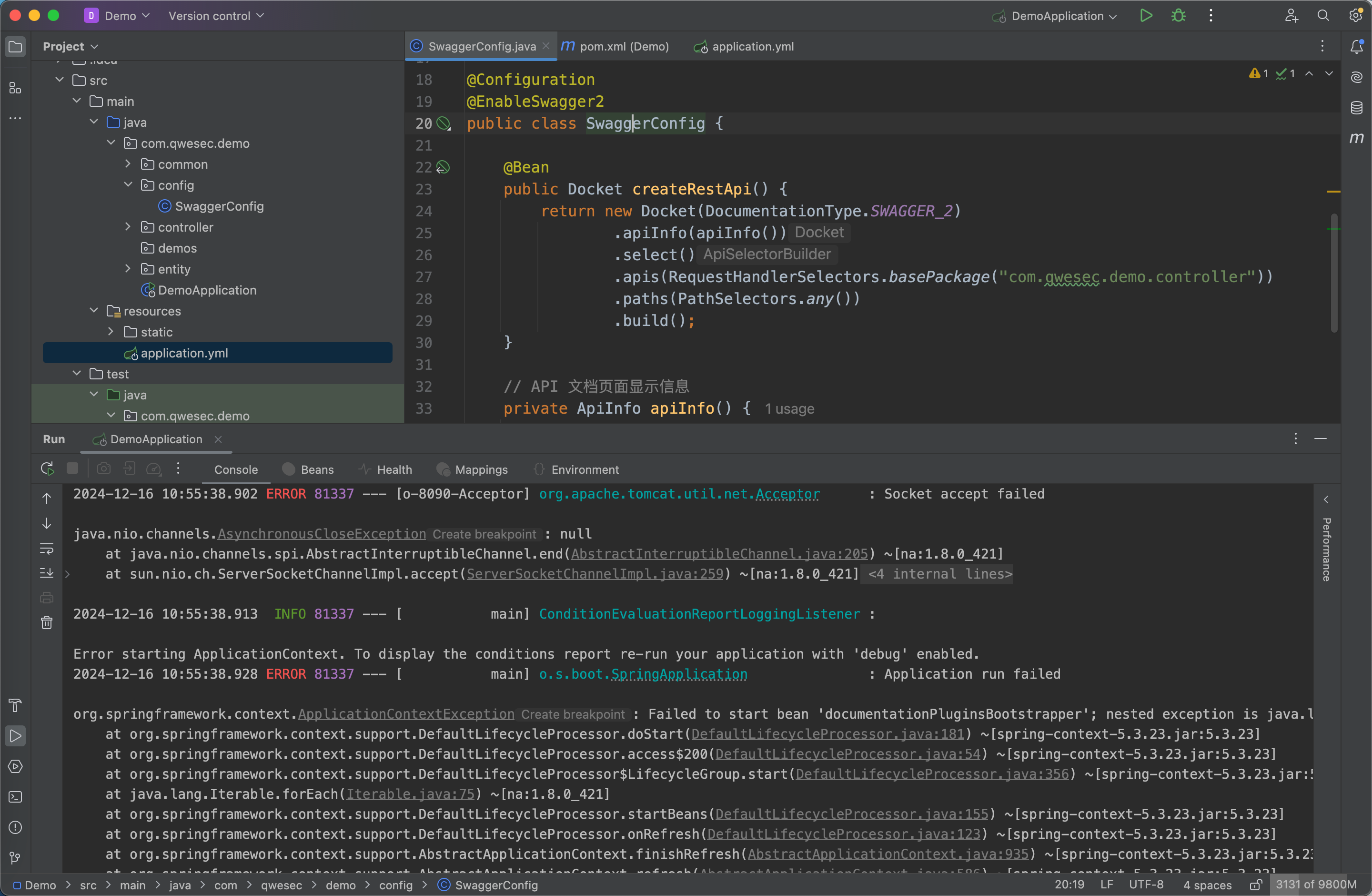Open the Mappings tab
1372x896 pixels.
[472, 469]
